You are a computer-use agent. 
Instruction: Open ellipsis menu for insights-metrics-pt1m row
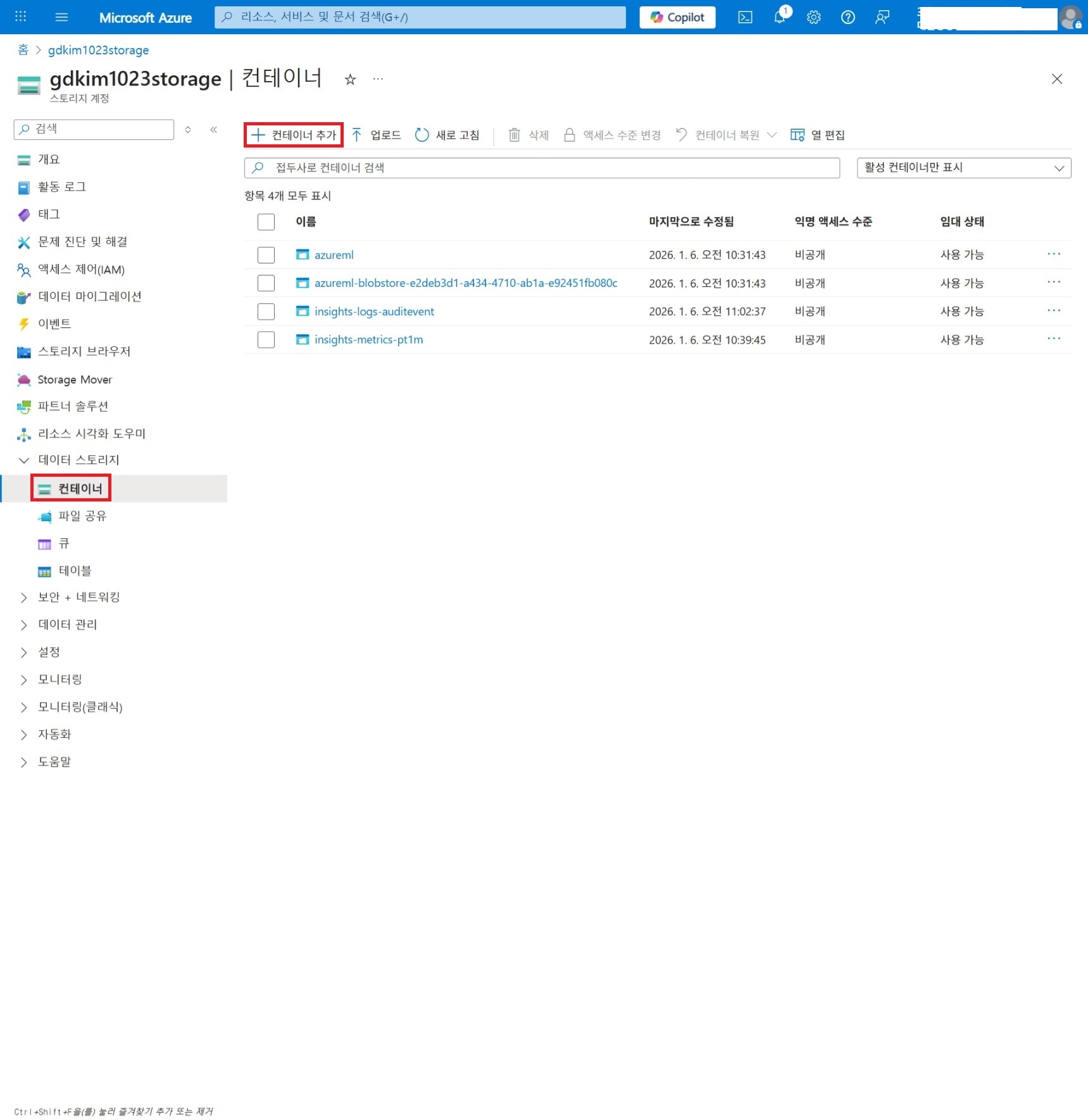point(1053,338)
